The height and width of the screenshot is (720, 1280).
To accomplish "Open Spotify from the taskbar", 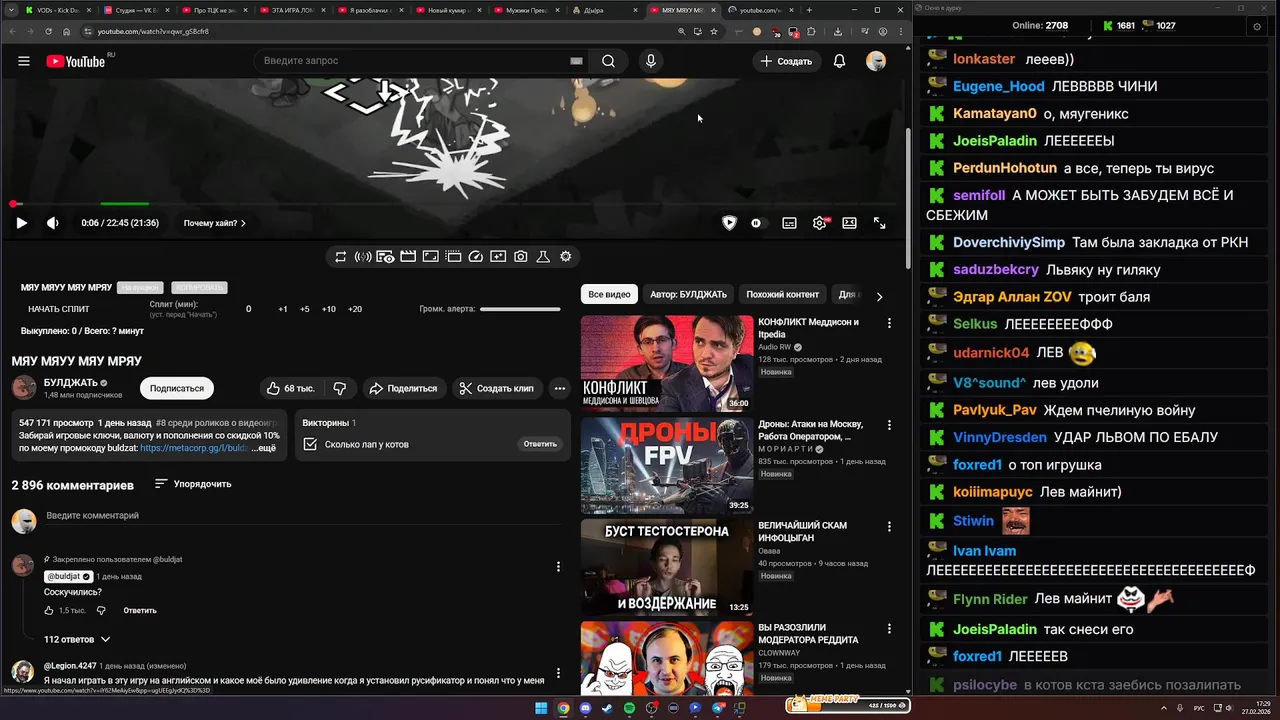I will pos(629,708).
